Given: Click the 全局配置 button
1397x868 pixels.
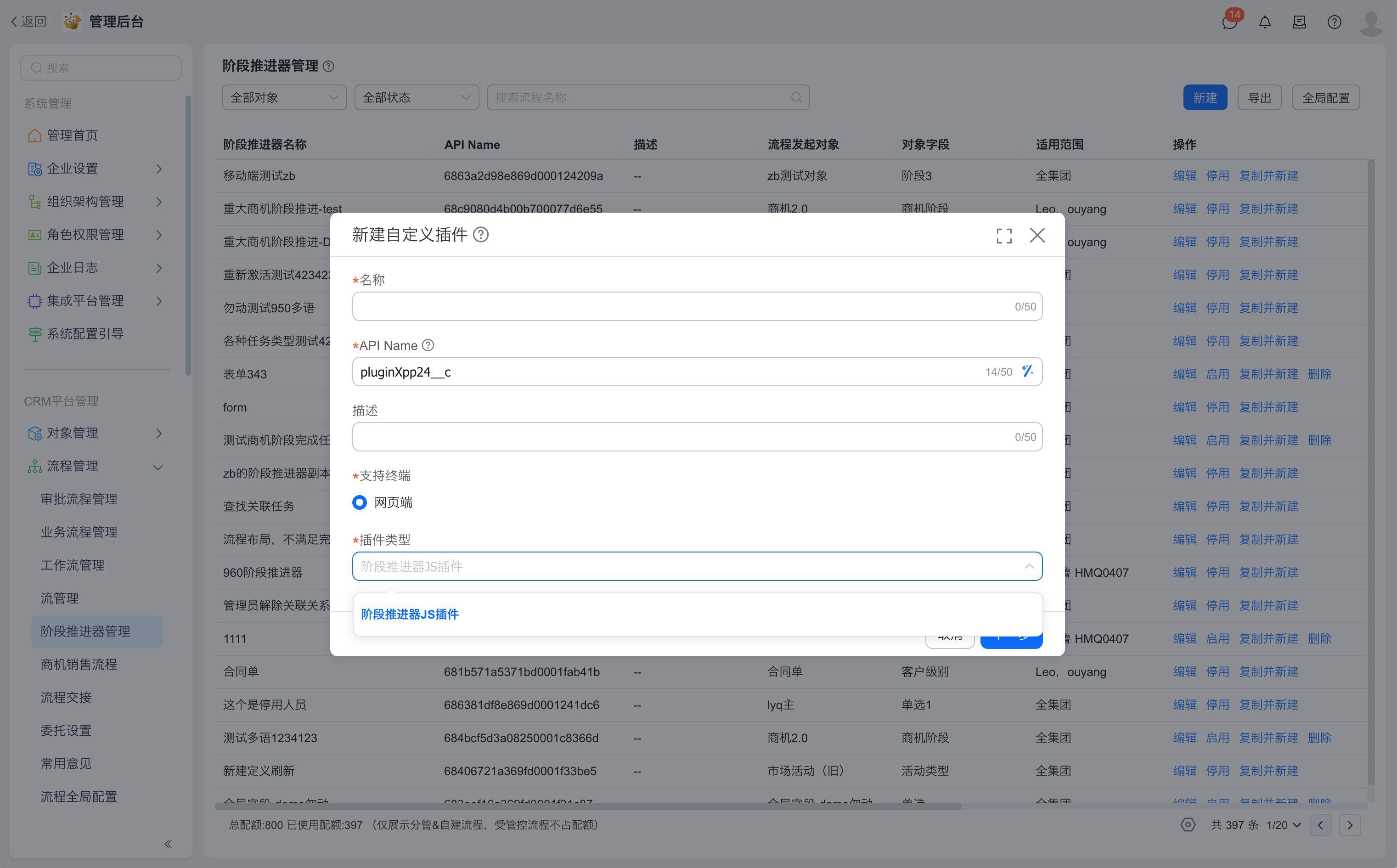Looking at the screenshot, I should click(1325, 97).
